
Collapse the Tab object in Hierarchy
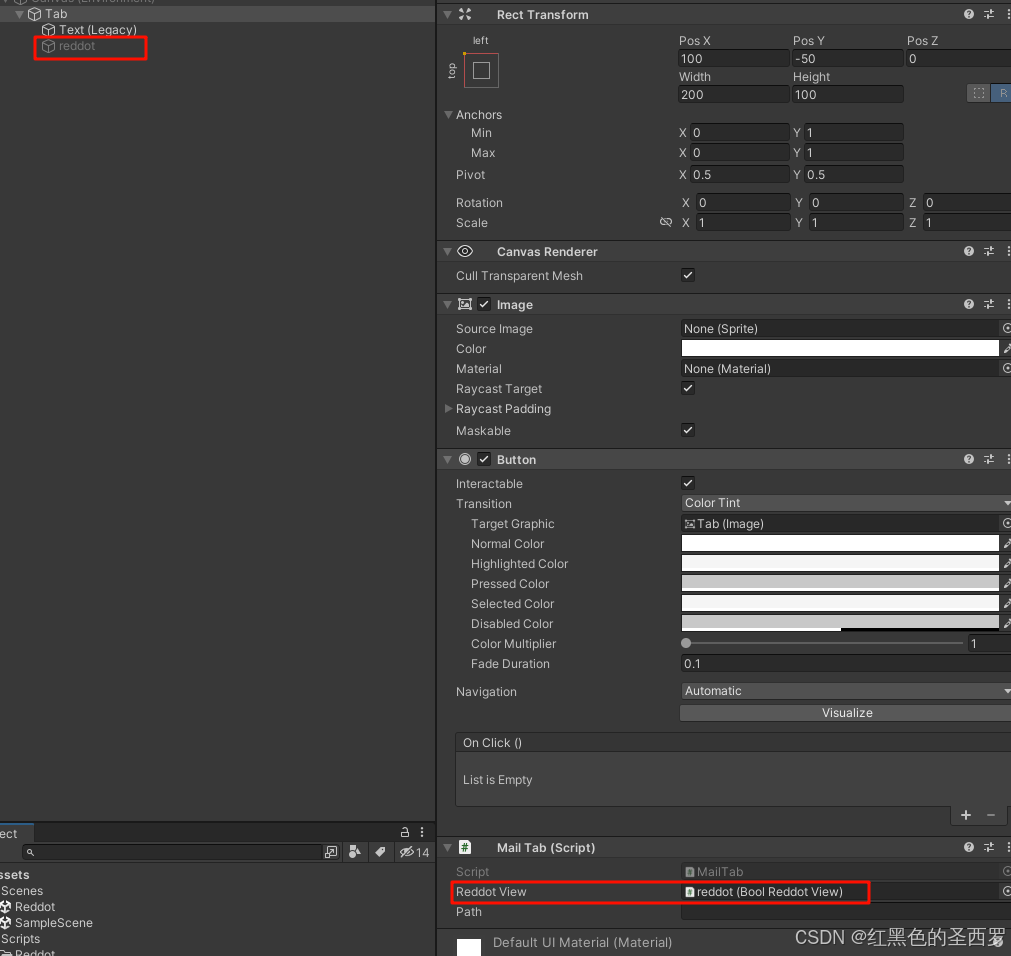pos(19,14)
